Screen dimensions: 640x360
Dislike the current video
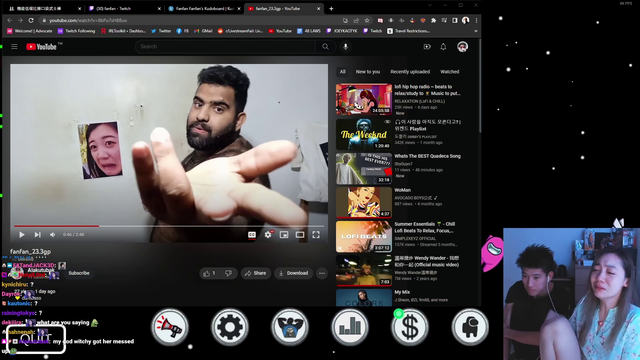(x=229, y=273)
